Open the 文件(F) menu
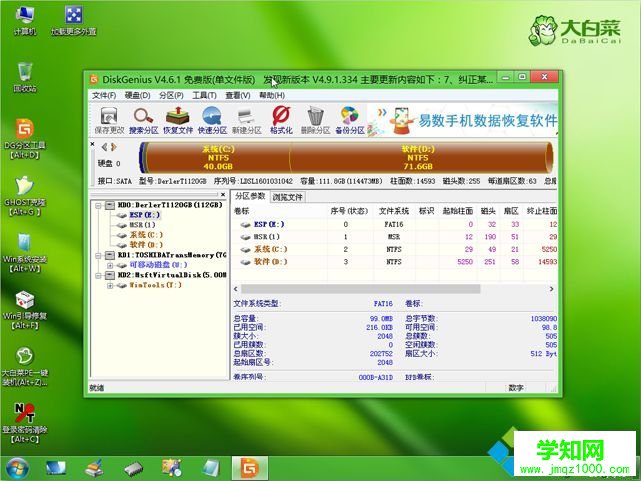Image resolution: width=641 pixels, height=481 pixels. (x=104, y=95)
